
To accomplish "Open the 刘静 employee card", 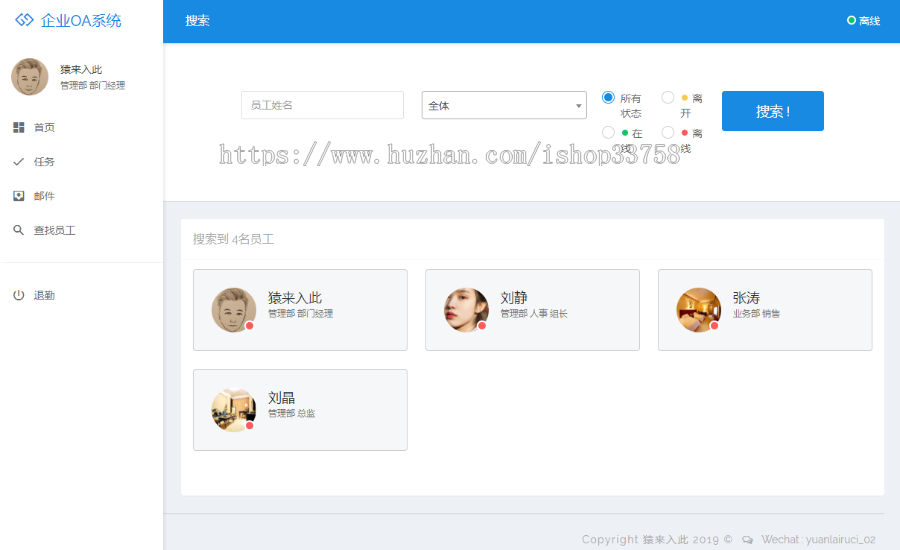I will coord(532,310).
